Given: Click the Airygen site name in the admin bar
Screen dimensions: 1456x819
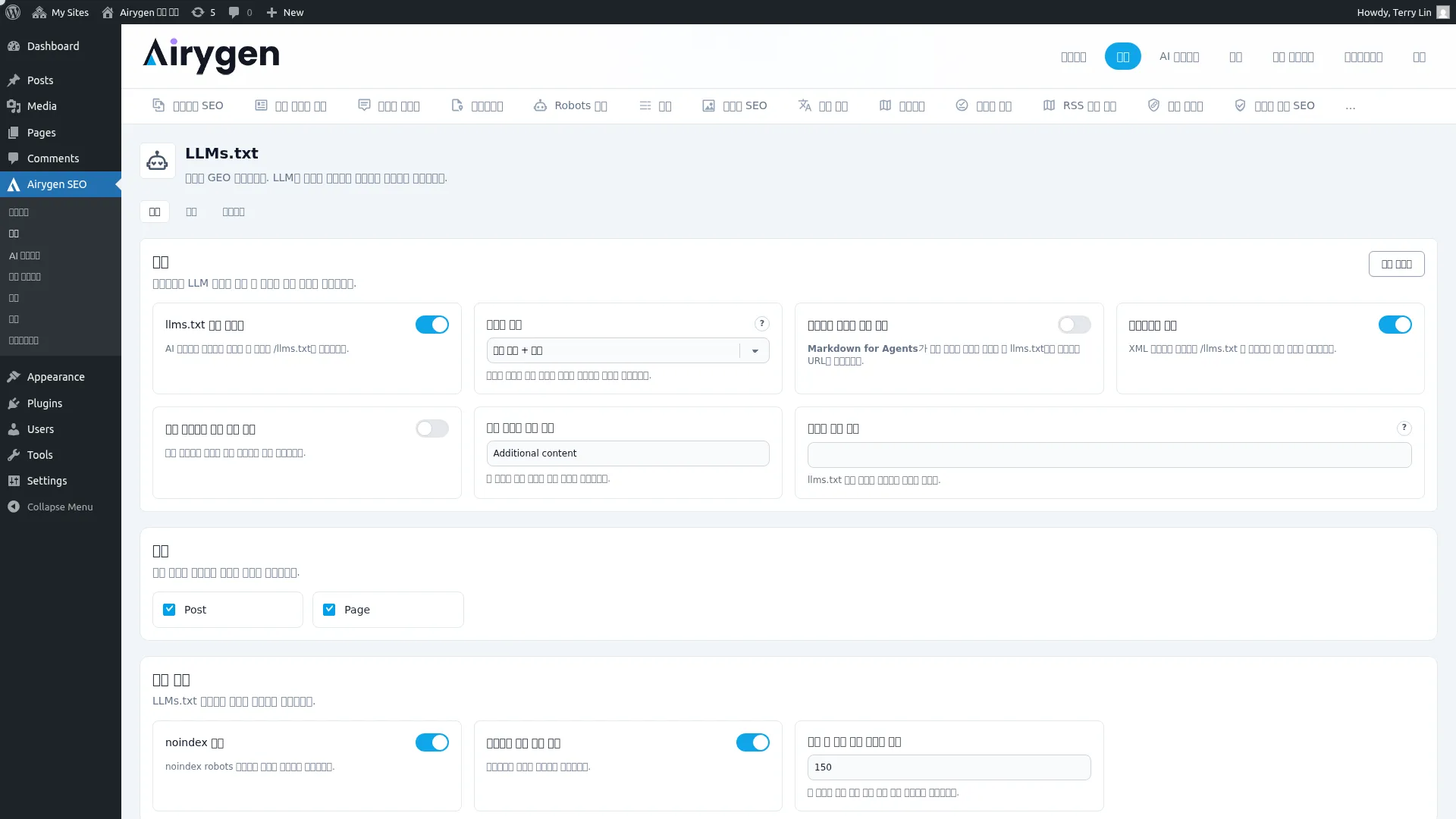Looking at the screenshot, I should 141,12.
